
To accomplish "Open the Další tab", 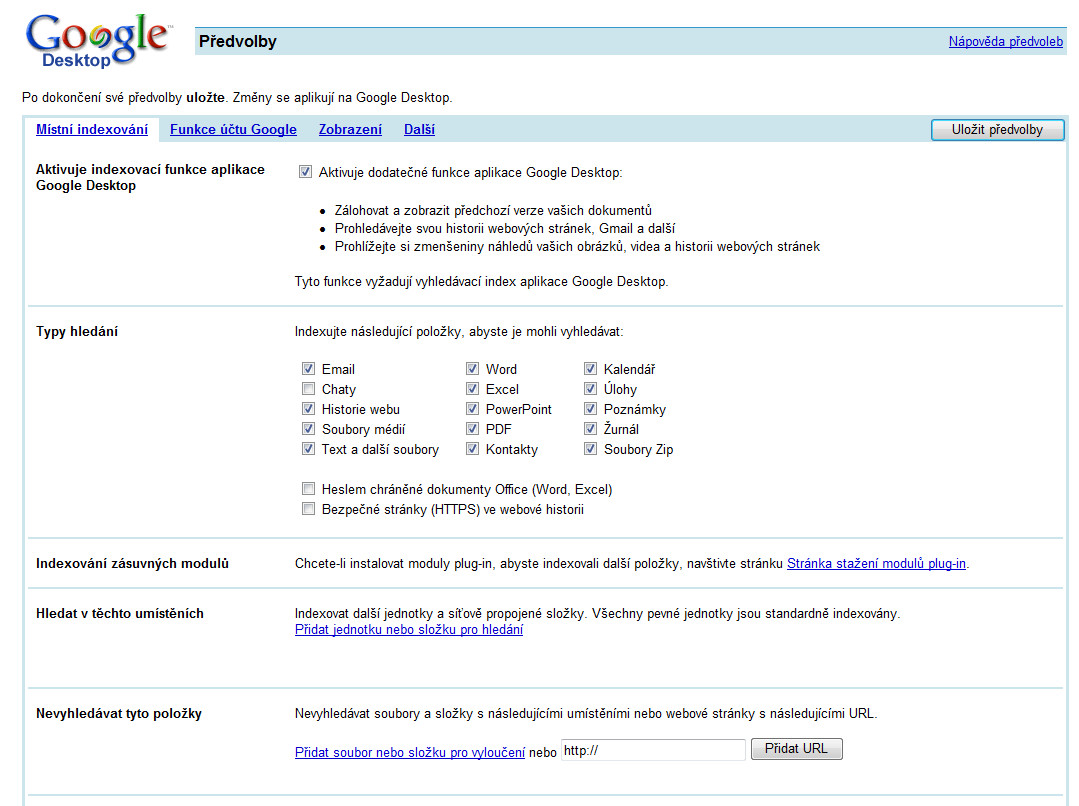I will click(x=419, y=129).
